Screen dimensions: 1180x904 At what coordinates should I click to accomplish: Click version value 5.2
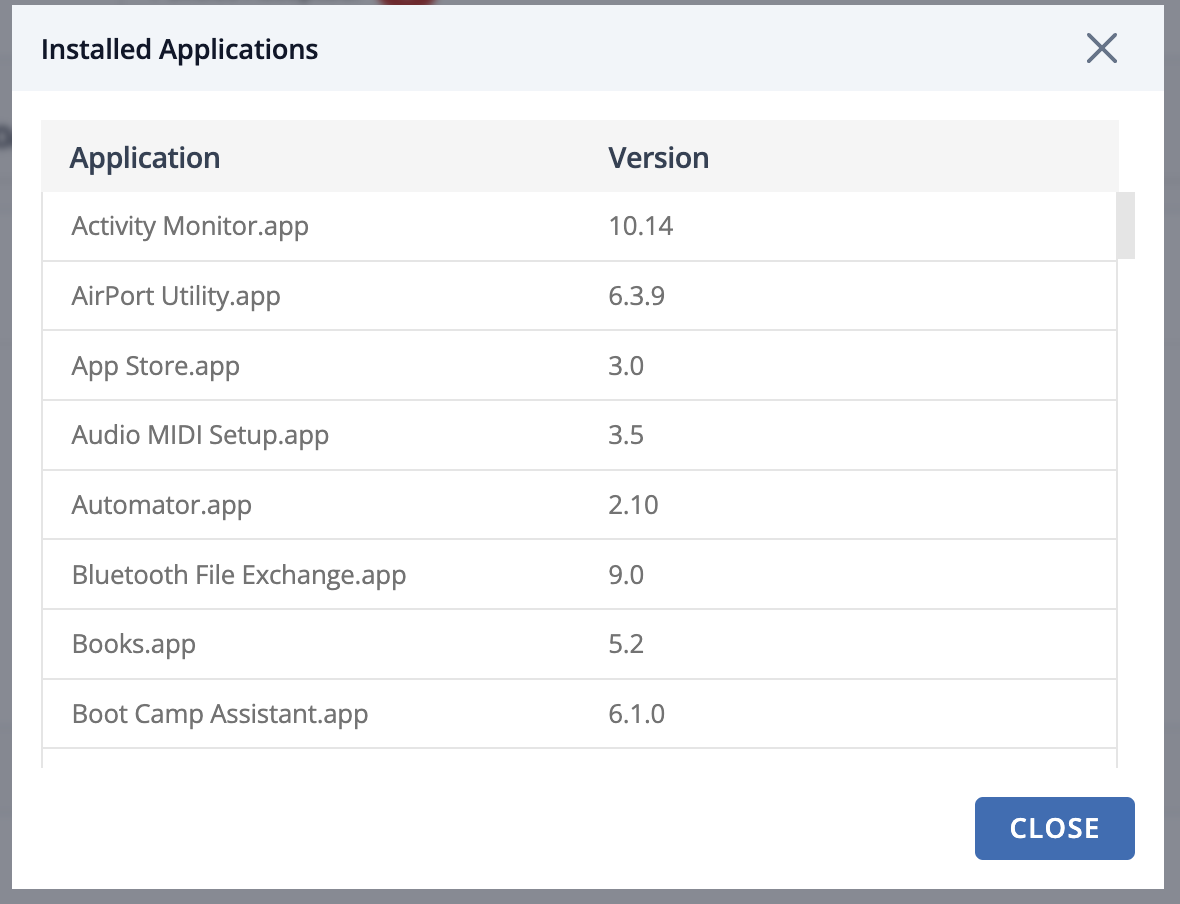626,644
